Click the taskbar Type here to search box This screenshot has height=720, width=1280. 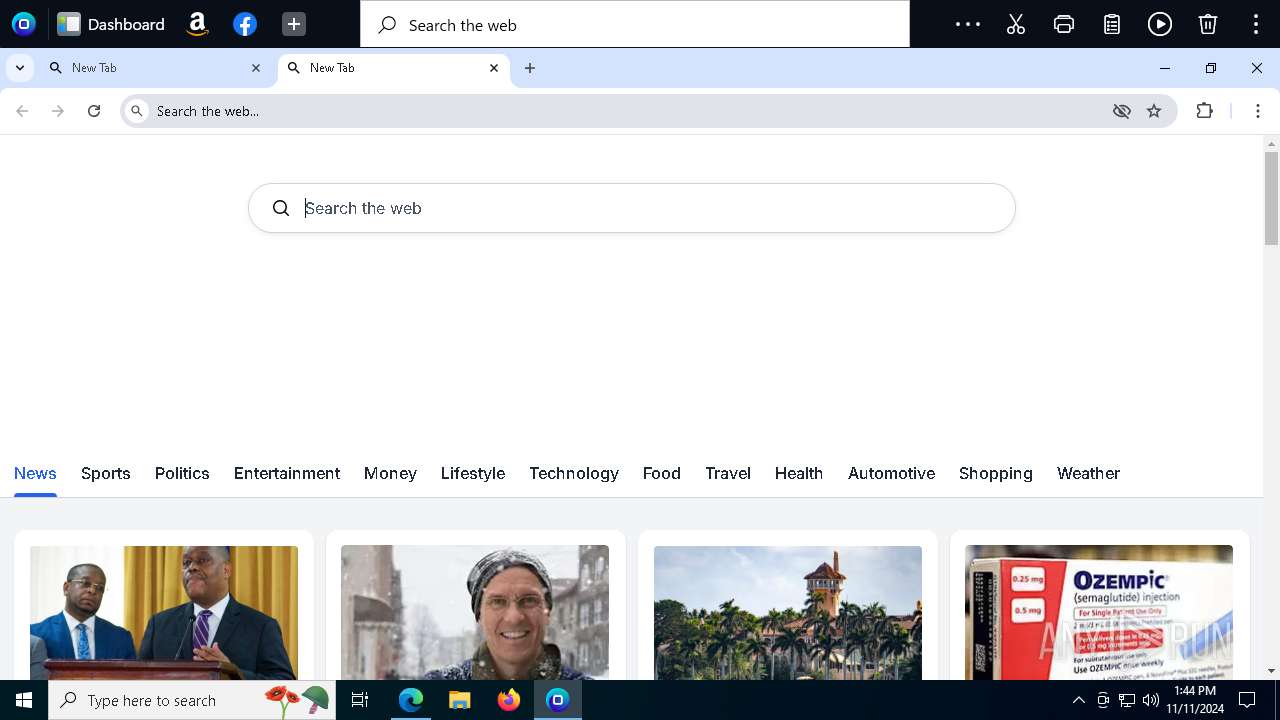pyautogui.click(x=191, y=700)
